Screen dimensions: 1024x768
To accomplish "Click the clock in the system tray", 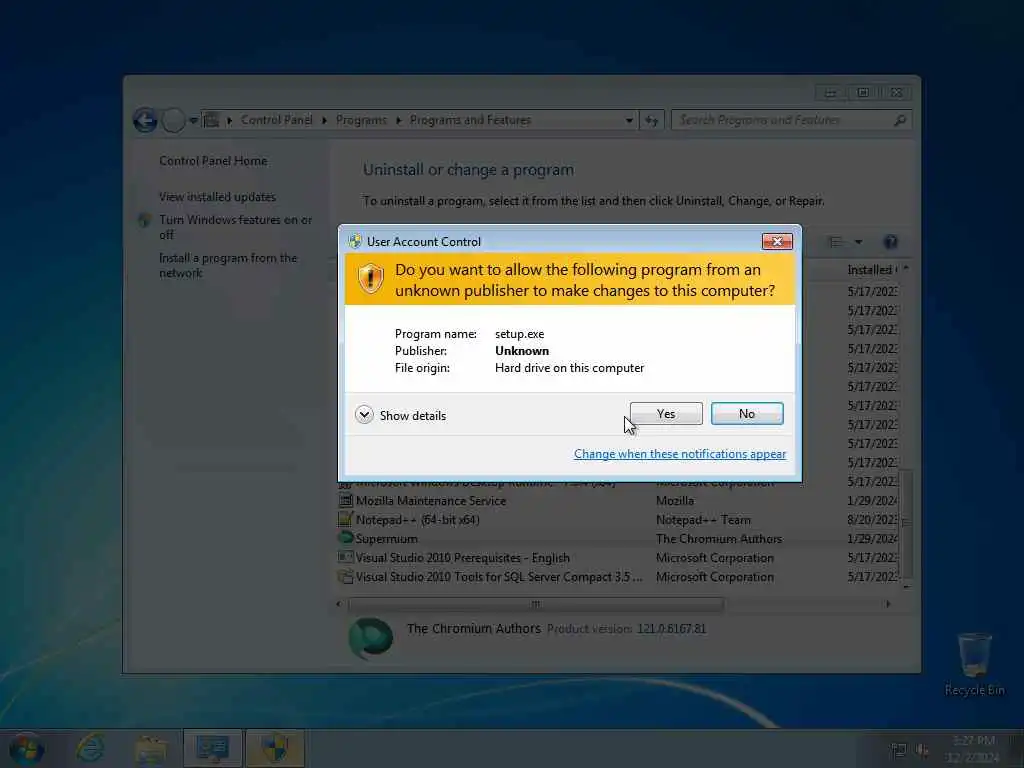I will point(974,749).
